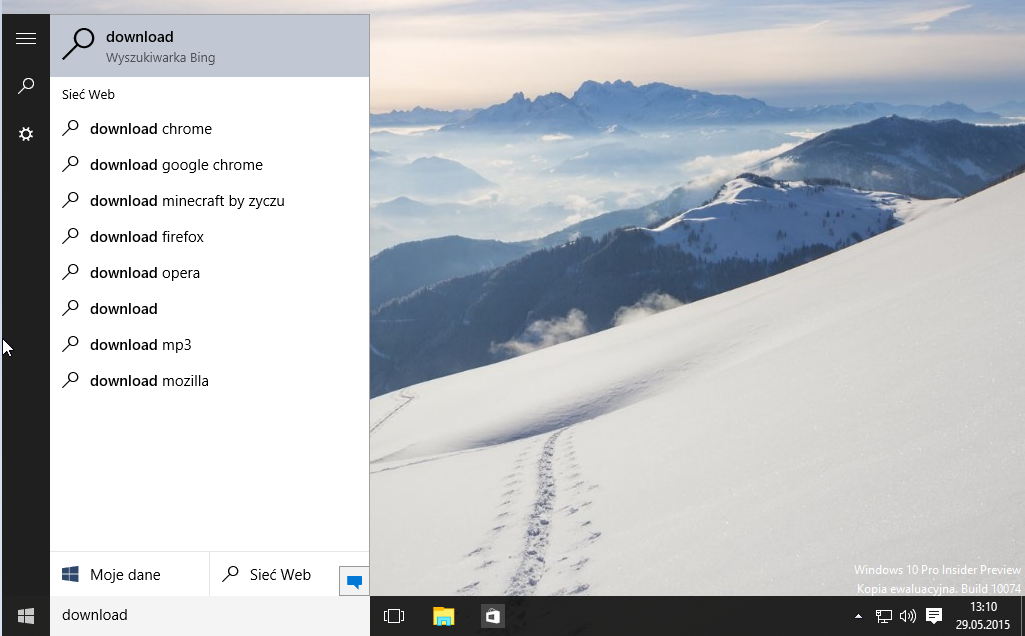Screen dimensions: 1025x636
Task: Open the Store app on taskbar
Action: click(x=493, y=616)
